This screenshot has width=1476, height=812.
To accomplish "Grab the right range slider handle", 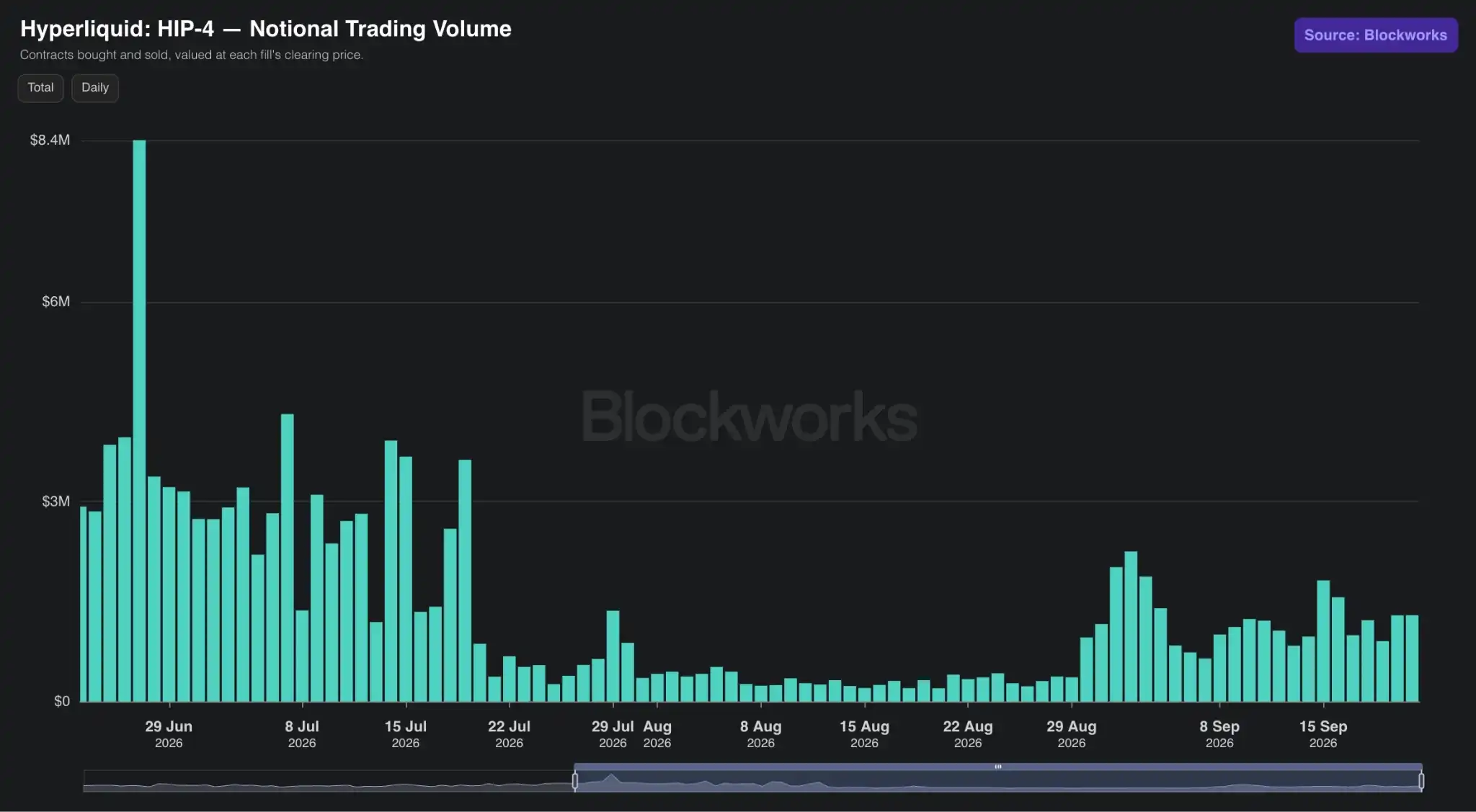I will tap(1421, 780).
